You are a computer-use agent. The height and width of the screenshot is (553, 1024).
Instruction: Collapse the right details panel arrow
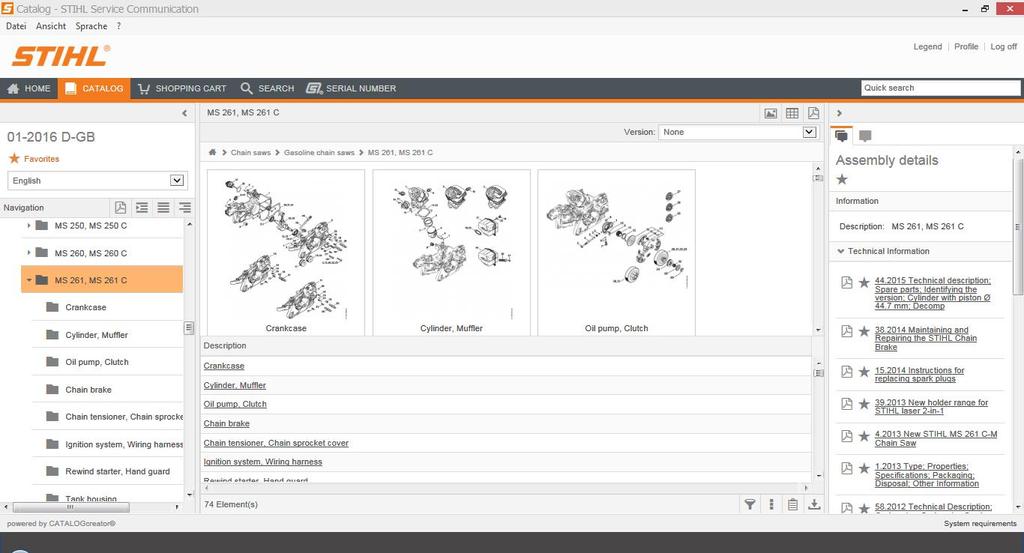click(839, 113)
